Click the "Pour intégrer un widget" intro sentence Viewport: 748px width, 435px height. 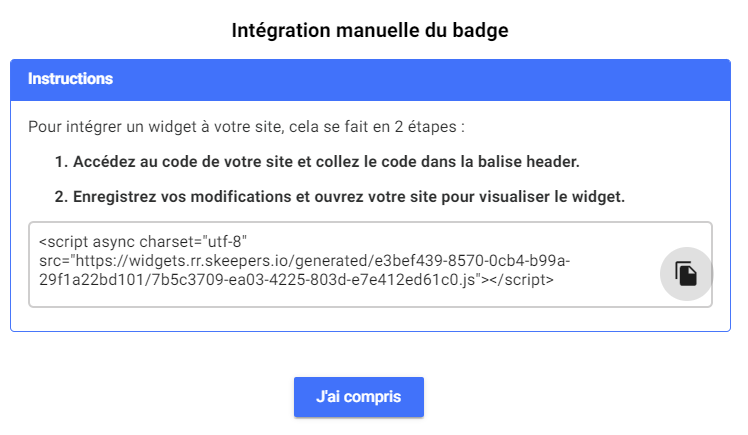tap(247, 128)
